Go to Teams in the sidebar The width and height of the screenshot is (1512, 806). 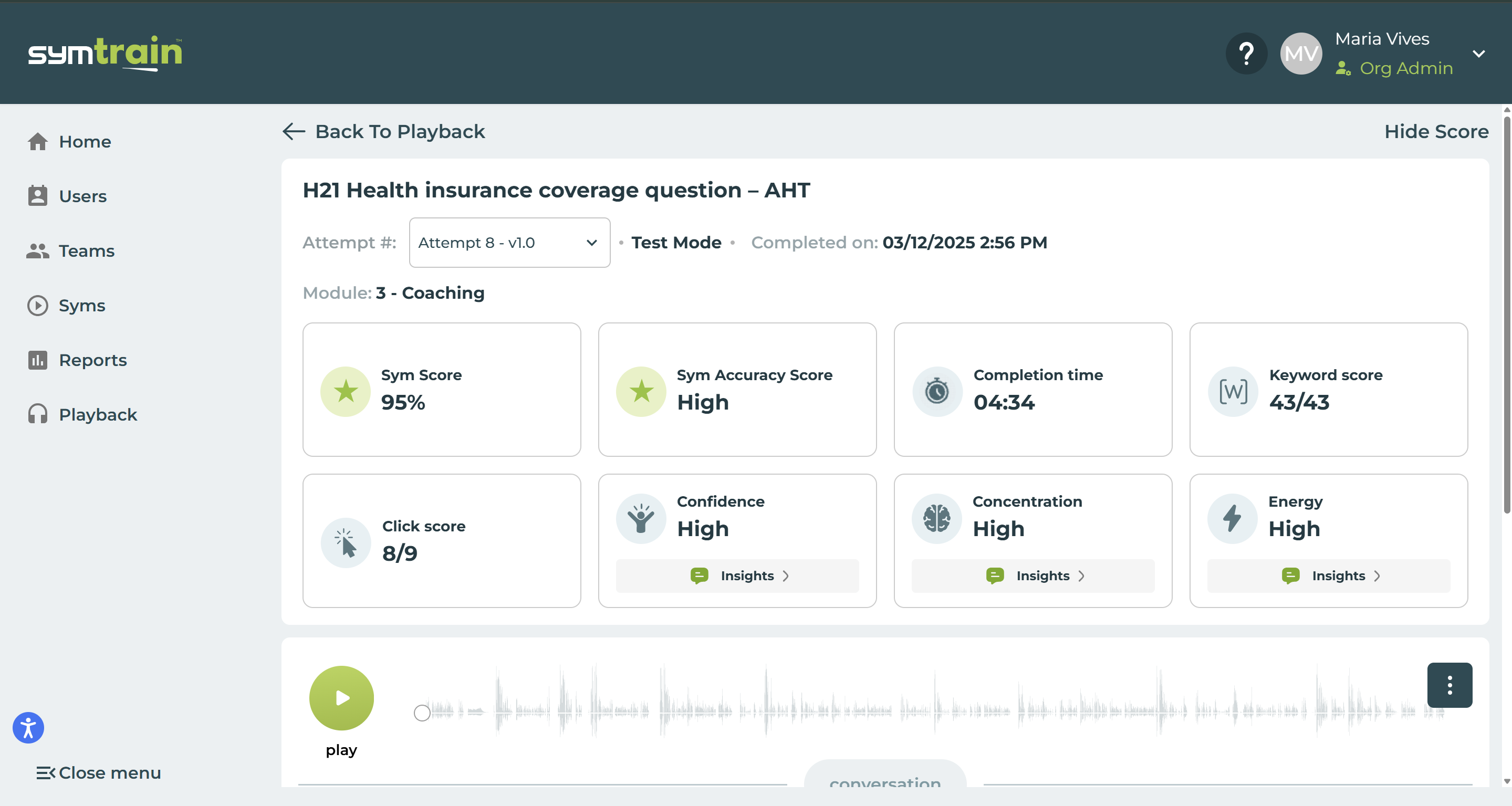tap(86, 250)
